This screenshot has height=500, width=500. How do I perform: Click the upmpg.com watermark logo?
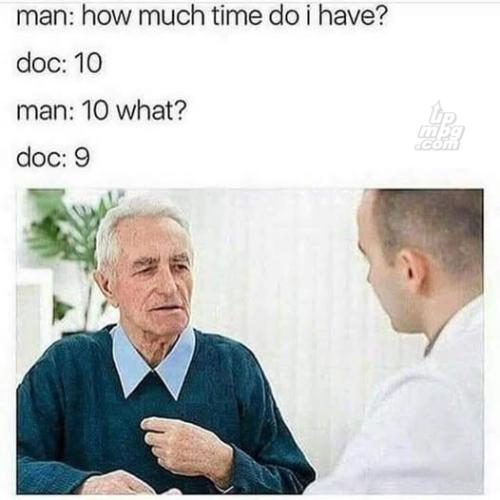(440, 126)
